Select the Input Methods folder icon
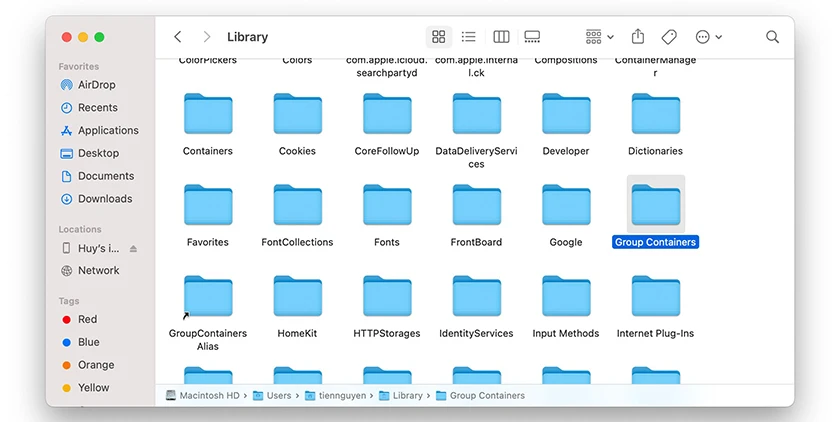Screen dimensions: 840x422 click(566, 296)
